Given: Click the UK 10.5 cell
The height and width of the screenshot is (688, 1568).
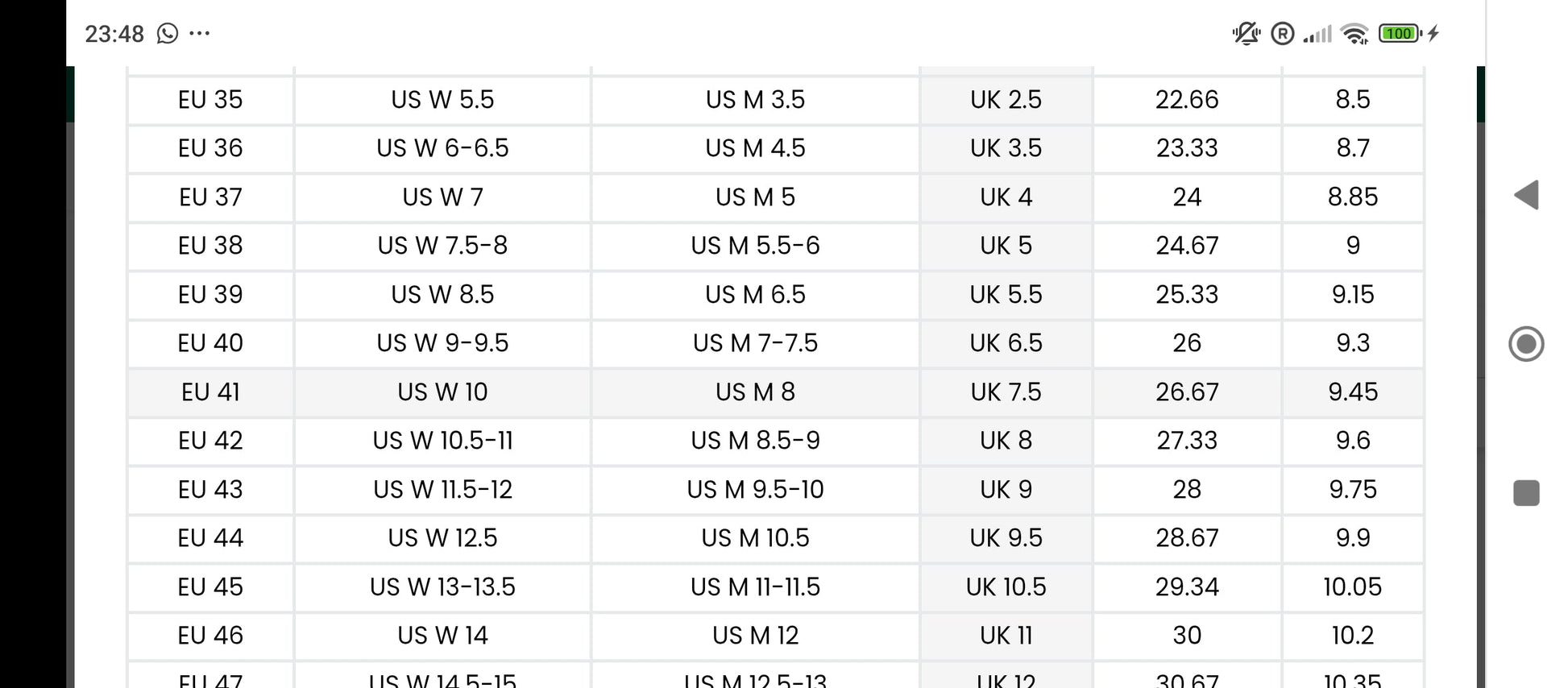Looking at the screenshot, I should click(x=1006, y=587).
